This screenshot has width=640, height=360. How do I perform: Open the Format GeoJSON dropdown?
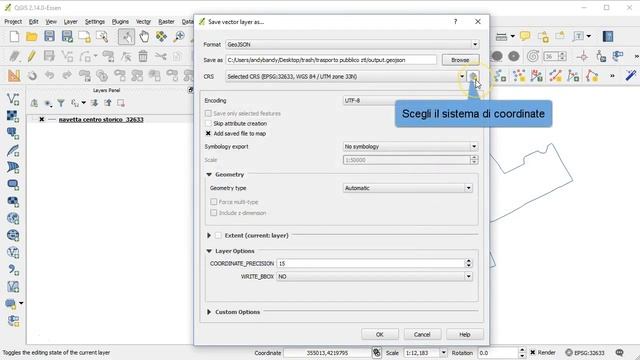352,44
